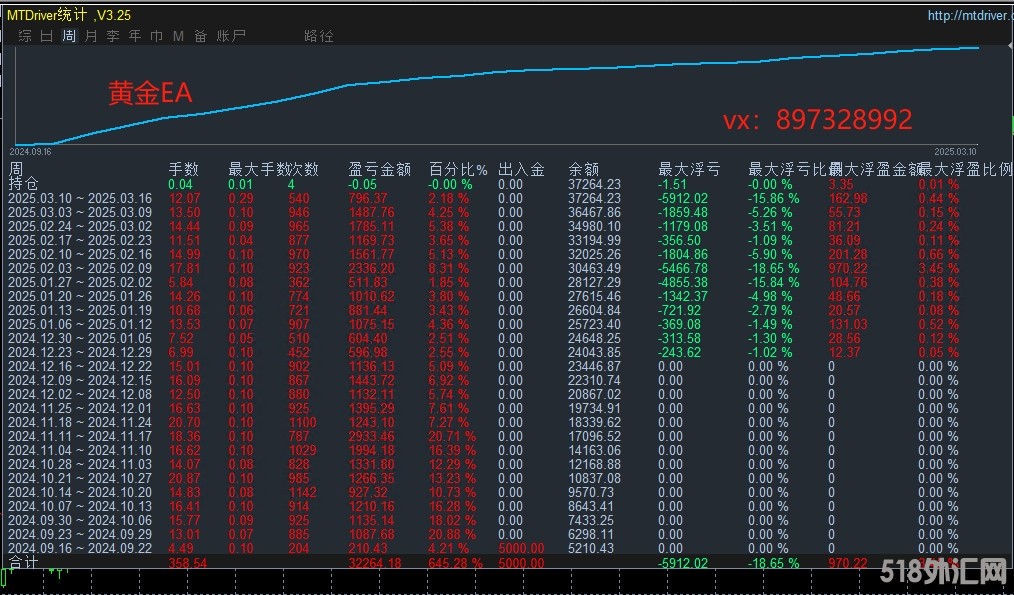
Task: Switch to the 季 (quarterly) tab
Action: (x=113, y=36)
